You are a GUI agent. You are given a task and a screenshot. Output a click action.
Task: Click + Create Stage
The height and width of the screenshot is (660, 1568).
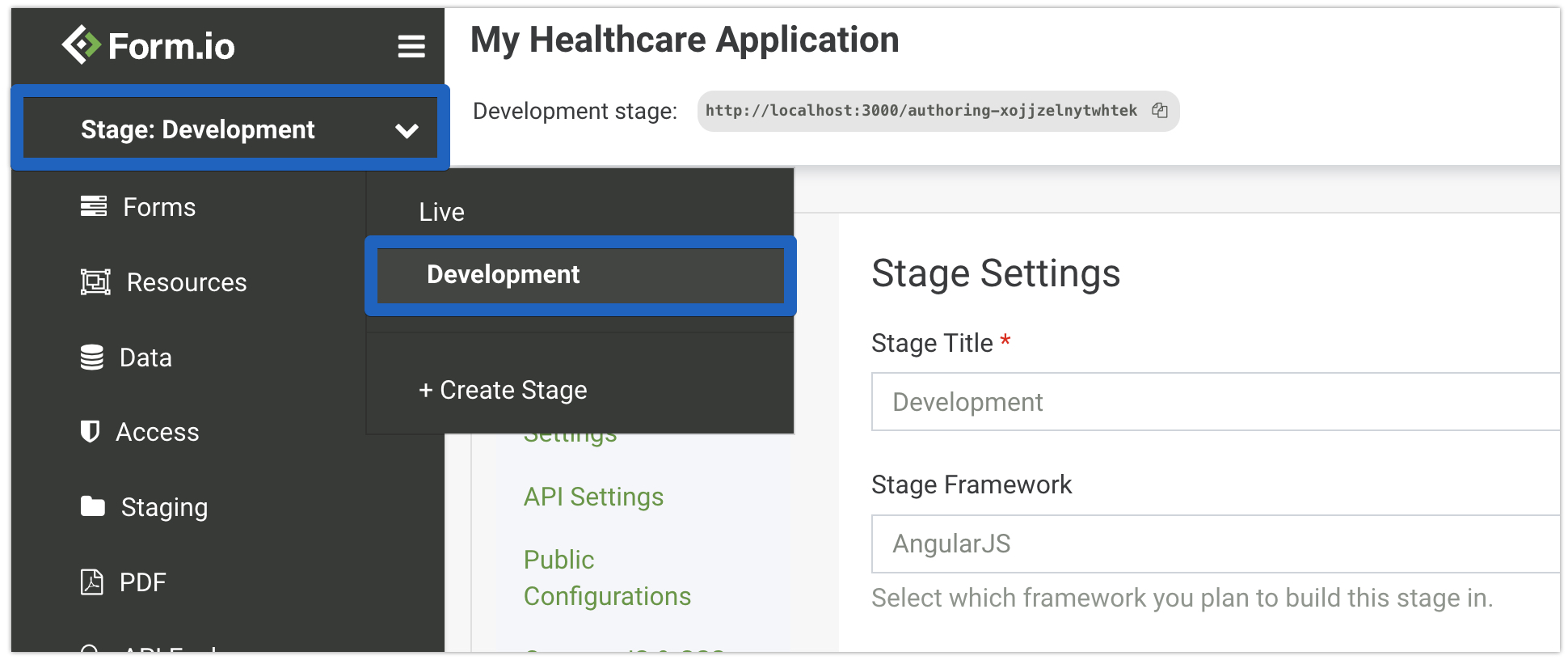click(503, 390)
